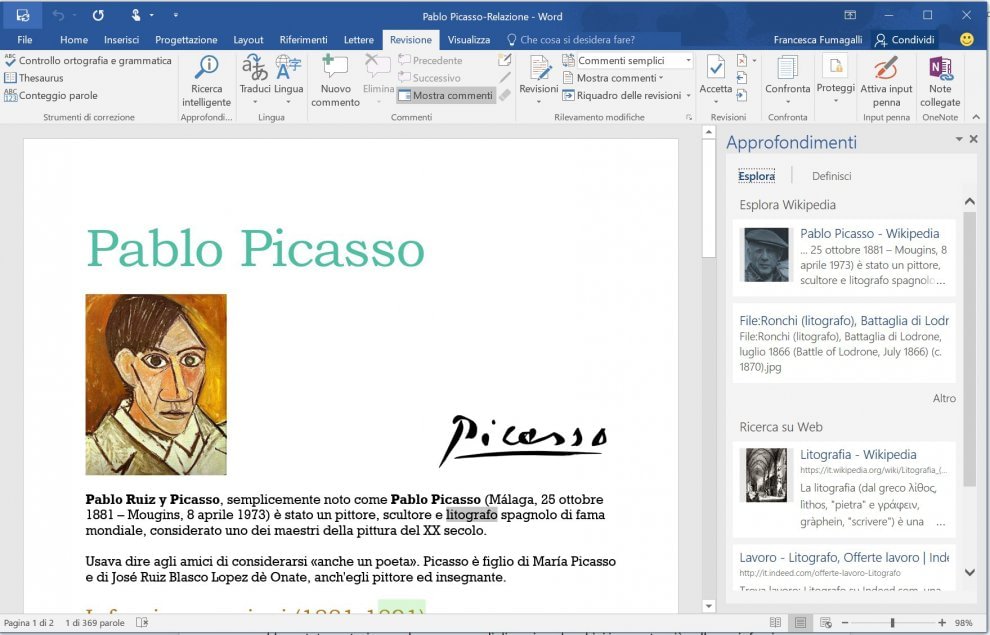This screenshot has height=635, width=990.
Task: Close the Approfondimenti pane
Action: pyautogui.click(x=973, y=139)
